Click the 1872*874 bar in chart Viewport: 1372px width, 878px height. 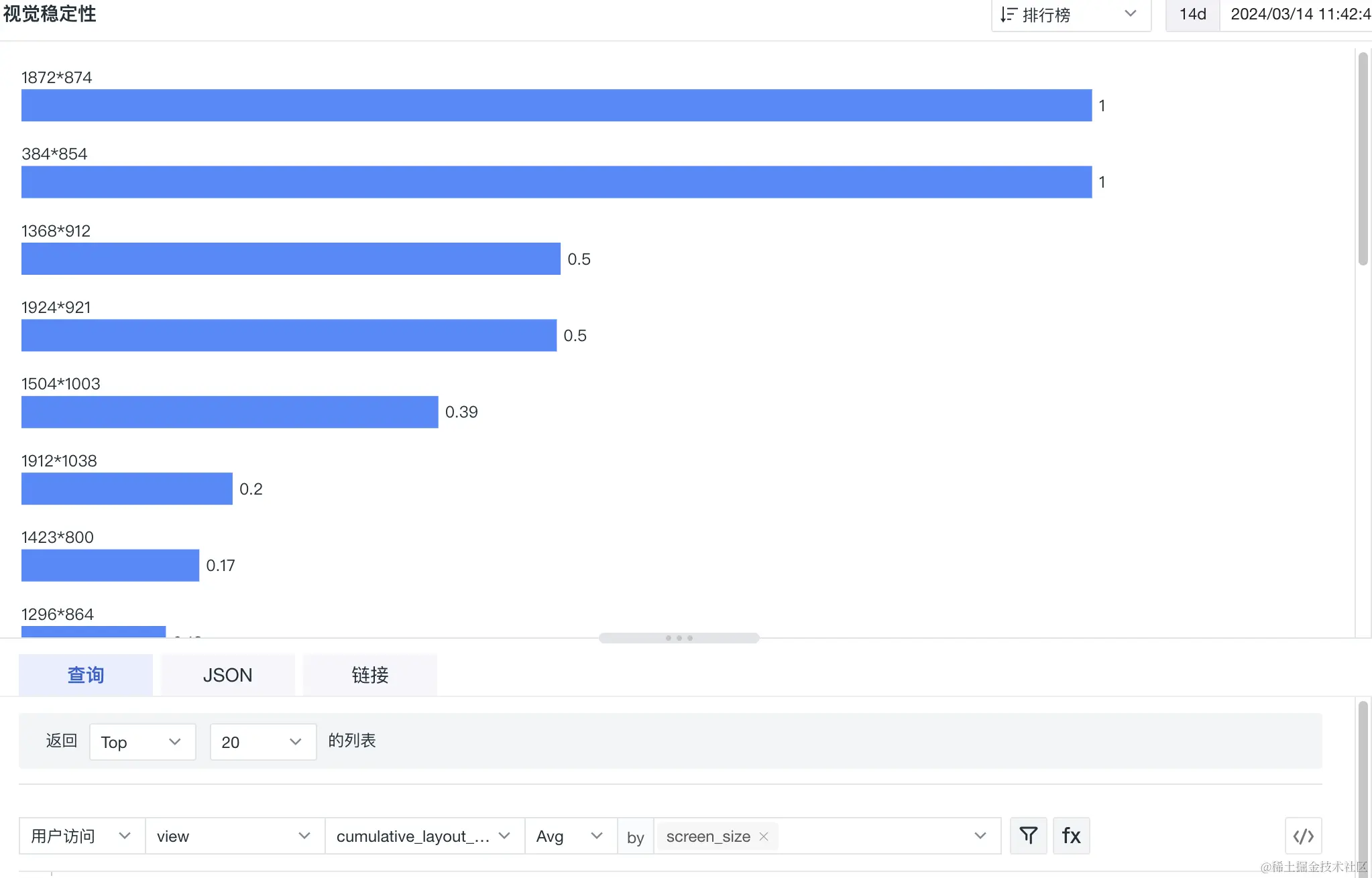[557, 105]
